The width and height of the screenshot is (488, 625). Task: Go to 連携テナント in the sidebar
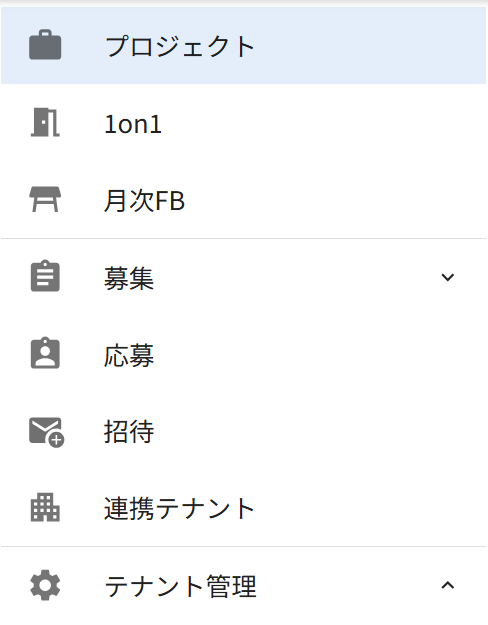179,508
